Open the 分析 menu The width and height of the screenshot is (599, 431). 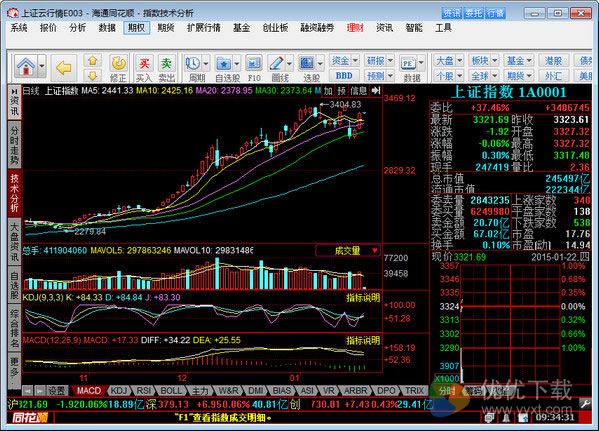(x=78, y=28)
